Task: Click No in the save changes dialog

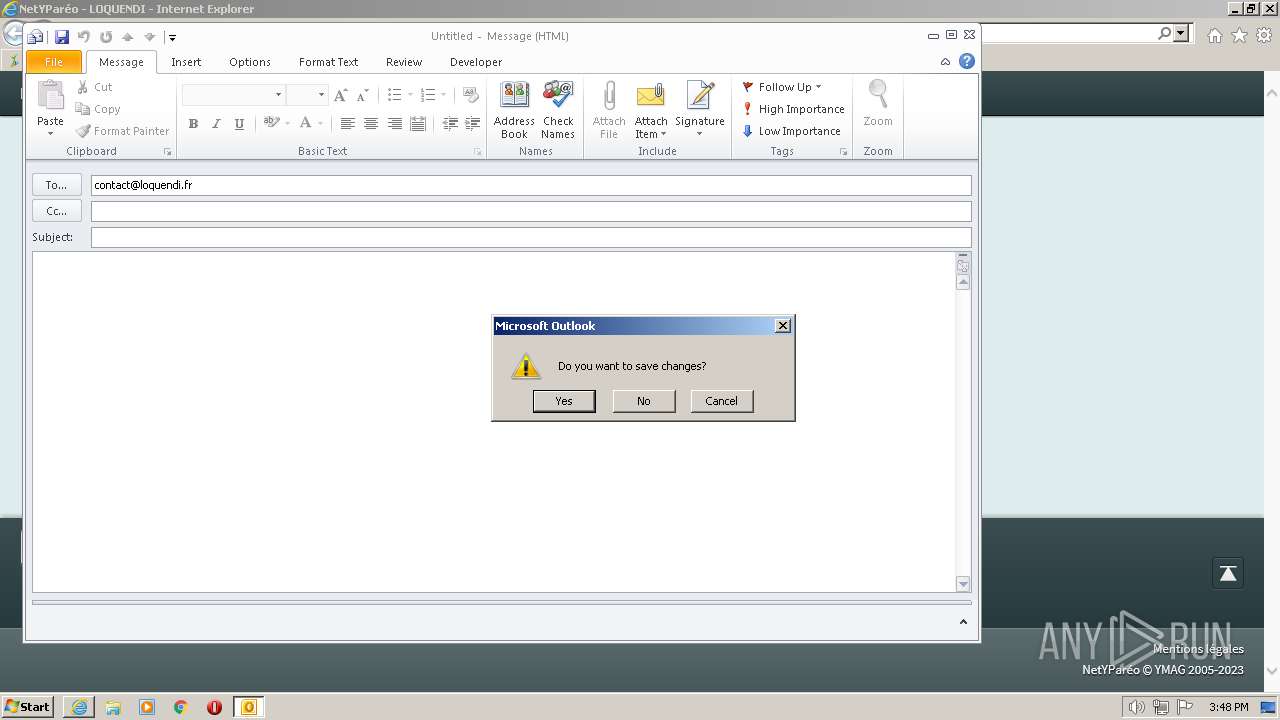Action: coord(643,401)
